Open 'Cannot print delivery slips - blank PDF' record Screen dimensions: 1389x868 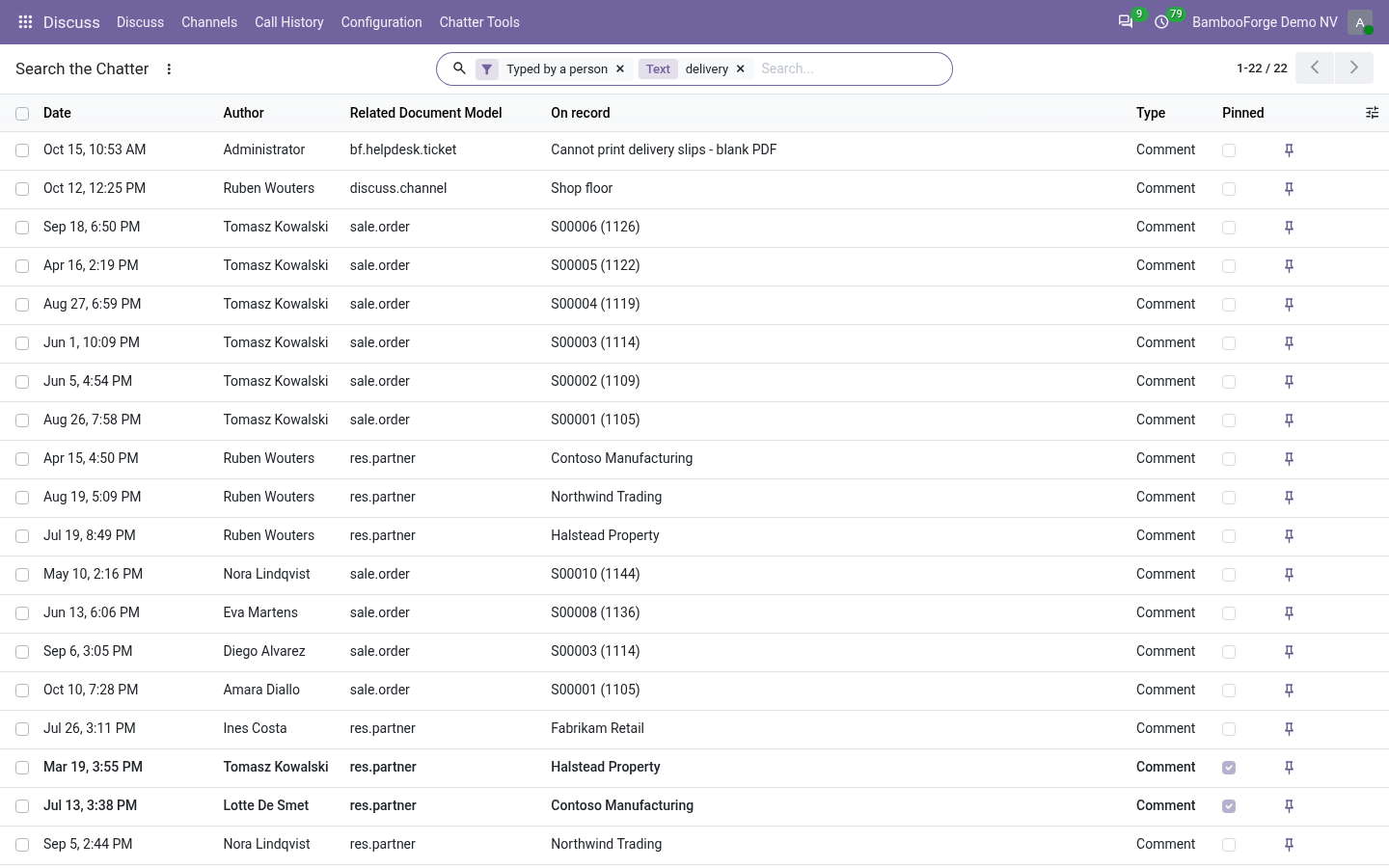pos(664,149)
